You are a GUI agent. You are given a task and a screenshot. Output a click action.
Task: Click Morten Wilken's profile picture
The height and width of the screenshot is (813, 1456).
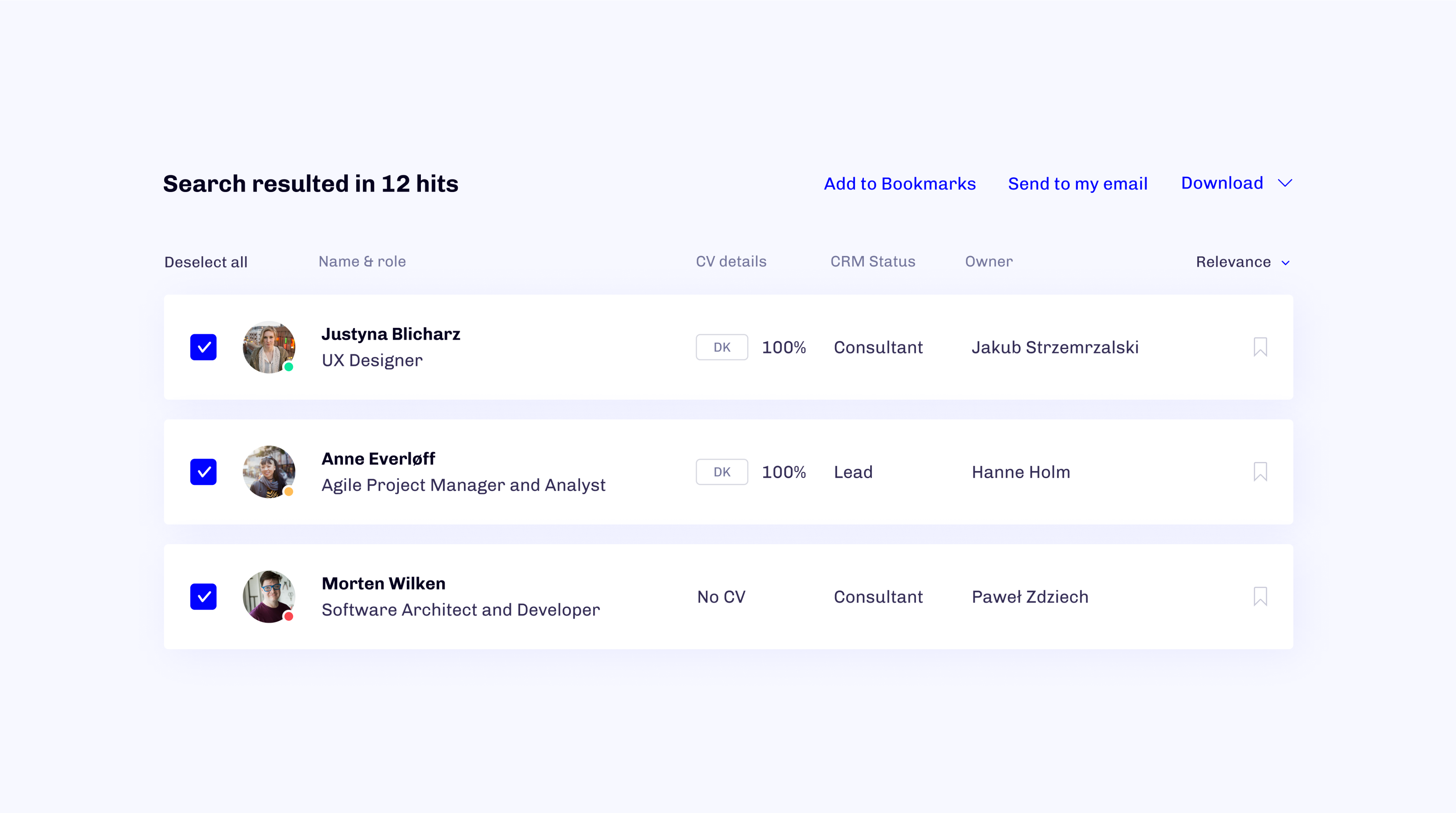(x=268, y=597)
